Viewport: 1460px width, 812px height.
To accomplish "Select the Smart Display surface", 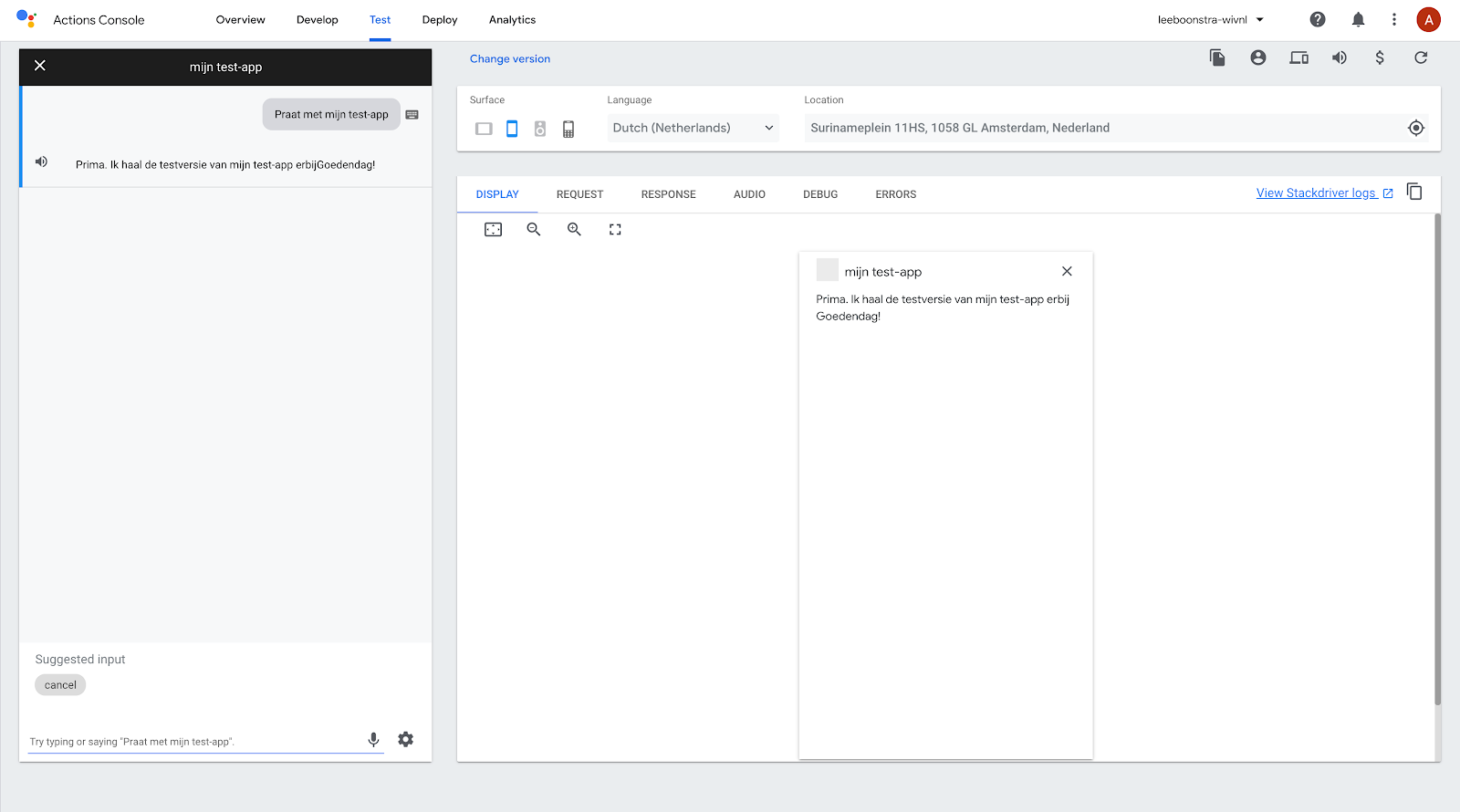I will [484, 130].
